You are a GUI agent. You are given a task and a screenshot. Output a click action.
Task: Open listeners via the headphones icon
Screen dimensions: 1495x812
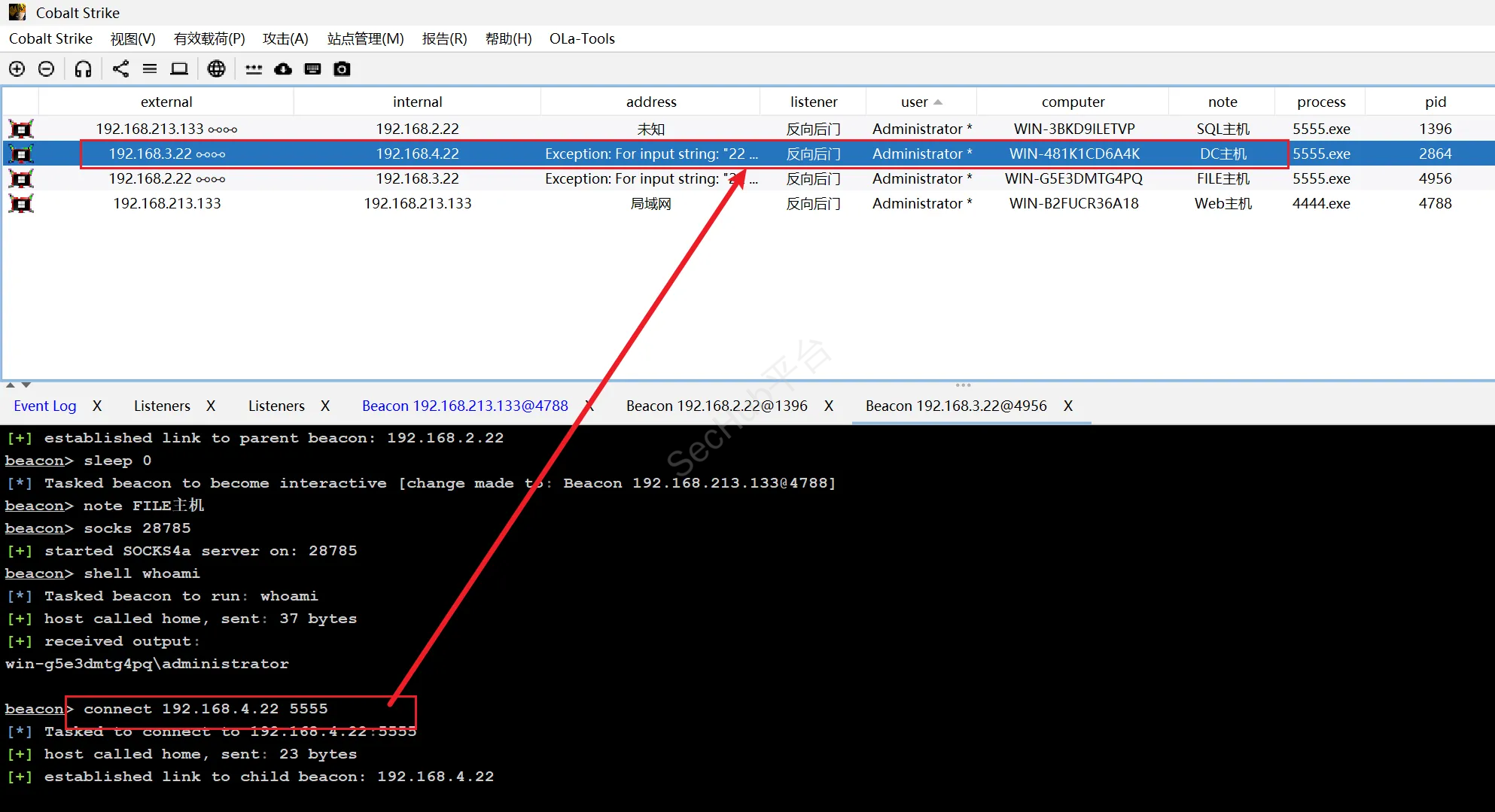coord(83,69)
